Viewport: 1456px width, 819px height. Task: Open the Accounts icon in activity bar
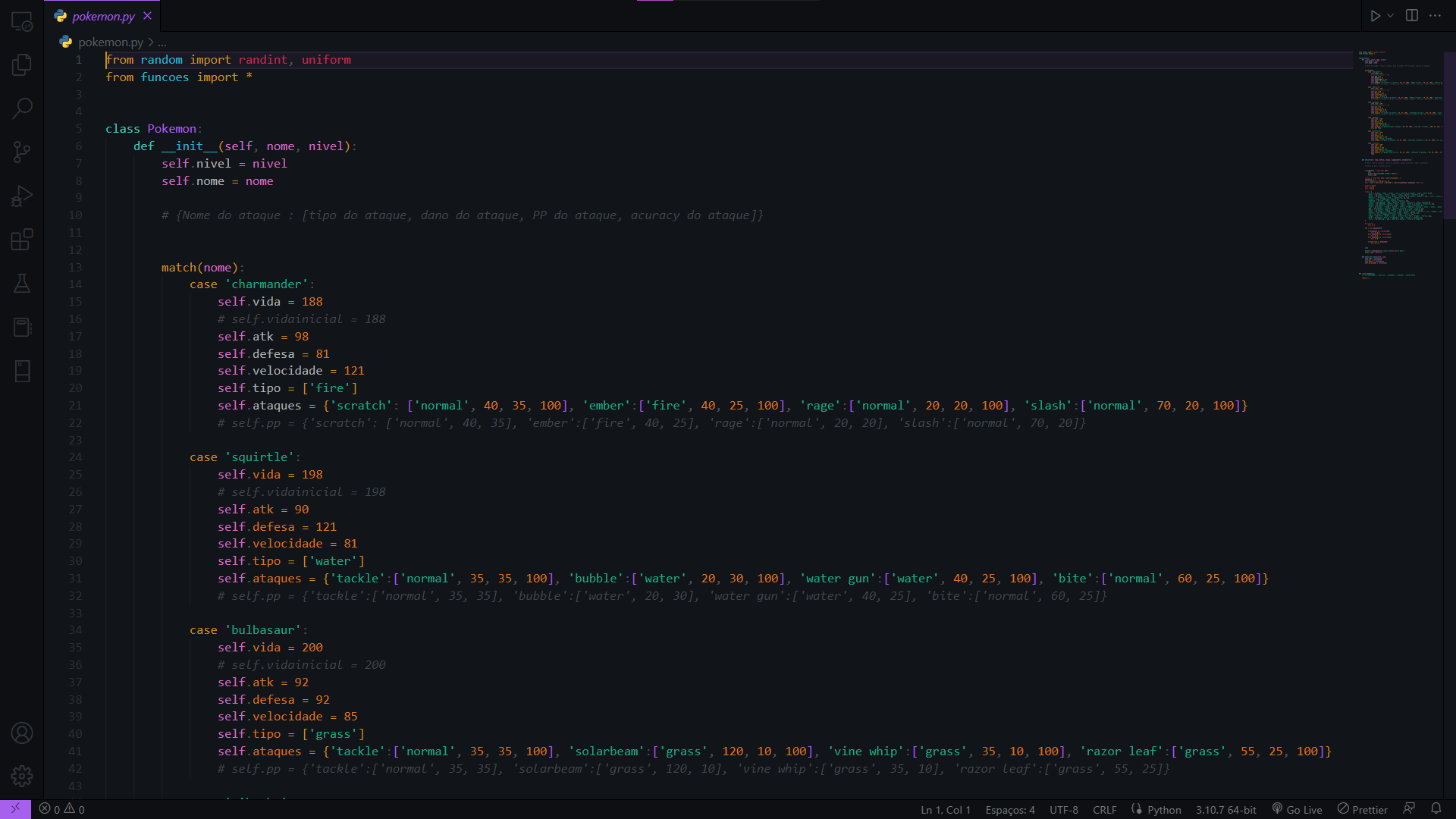pyautogui.click(x=22, y=733)
